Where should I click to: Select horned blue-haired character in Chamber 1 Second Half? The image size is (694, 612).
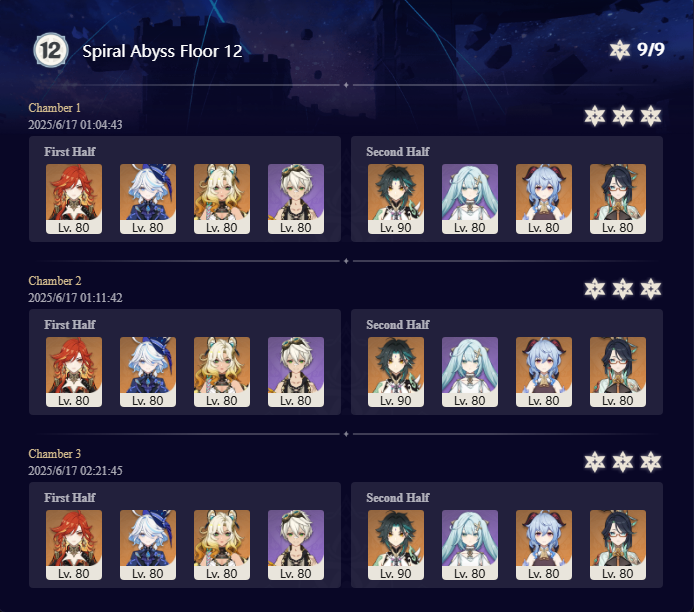tap(544, 199)
